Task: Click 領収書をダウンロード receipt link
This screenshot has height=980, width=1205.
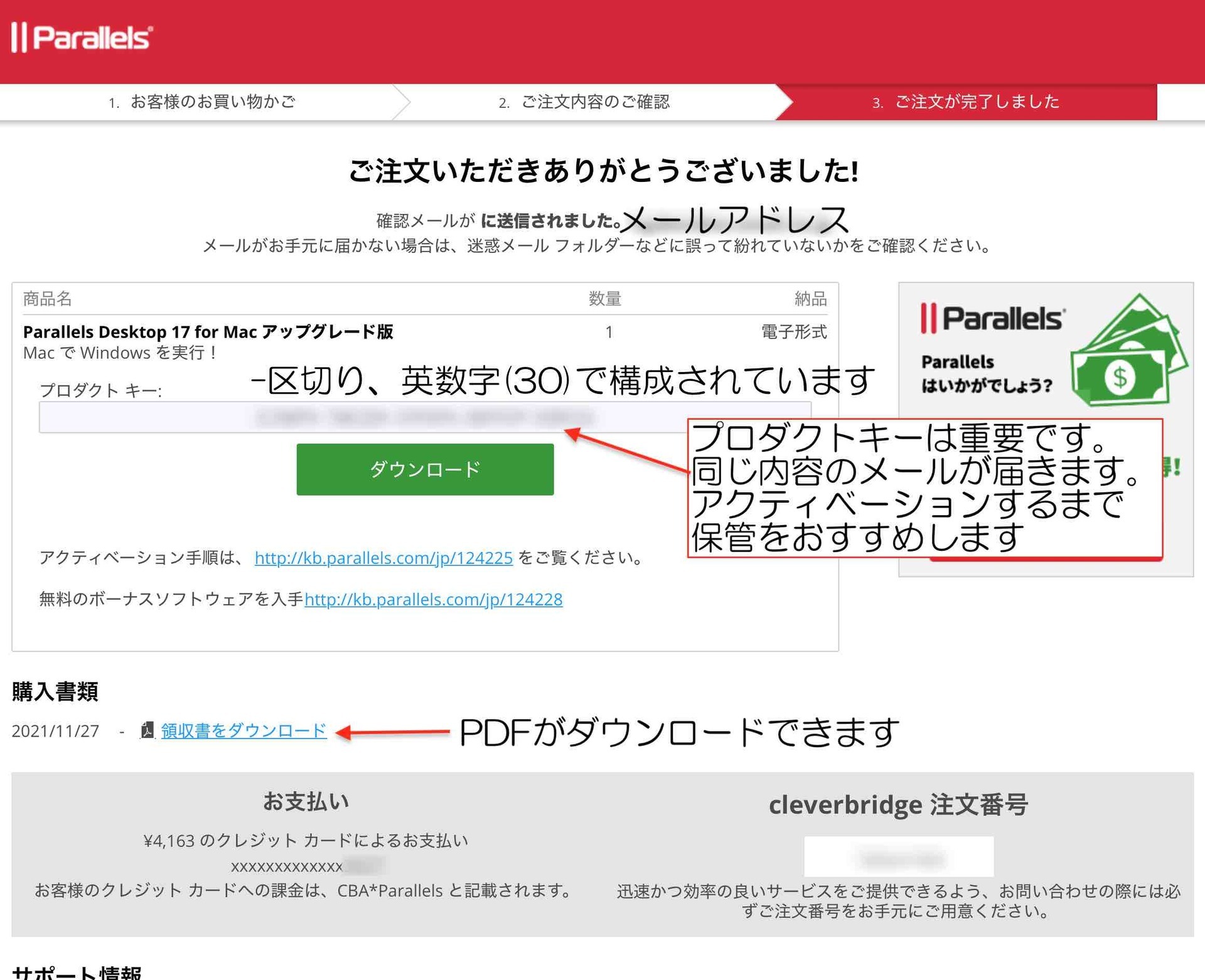Action: [x=244, y=730]
